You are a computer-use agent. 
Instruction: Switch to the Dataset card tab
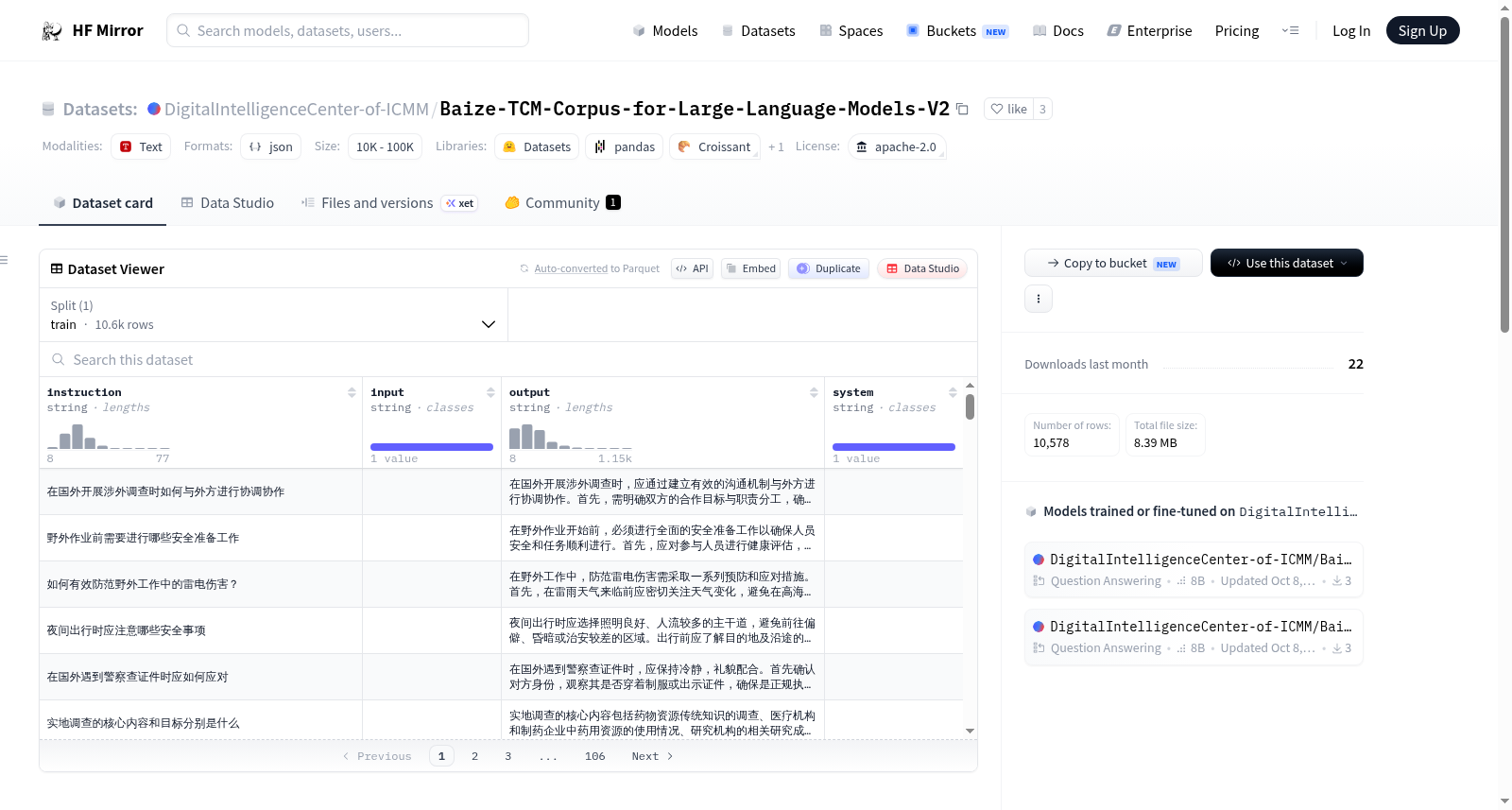tap(102, 202)
